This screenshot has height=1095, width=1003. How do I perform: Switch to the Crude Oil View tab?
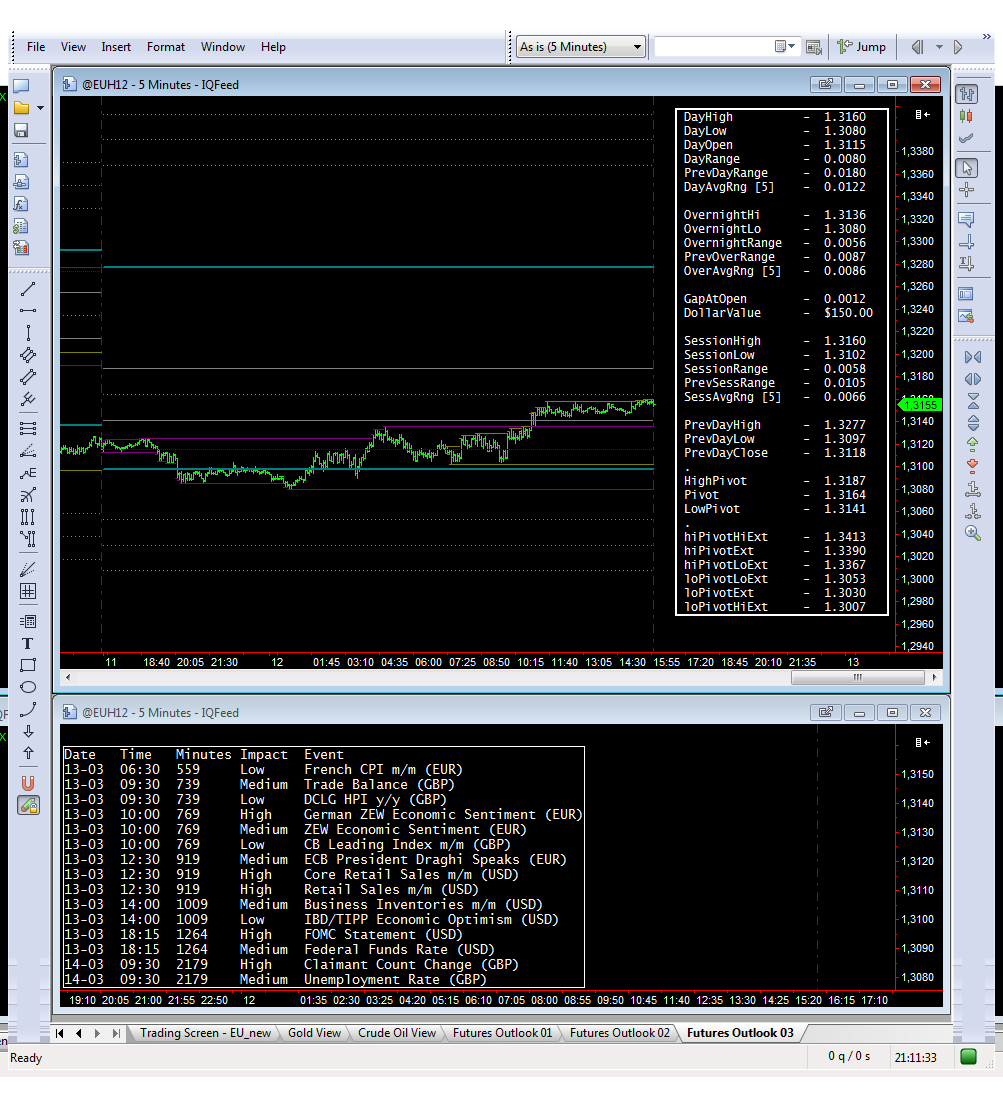(x=397, y=1033)
